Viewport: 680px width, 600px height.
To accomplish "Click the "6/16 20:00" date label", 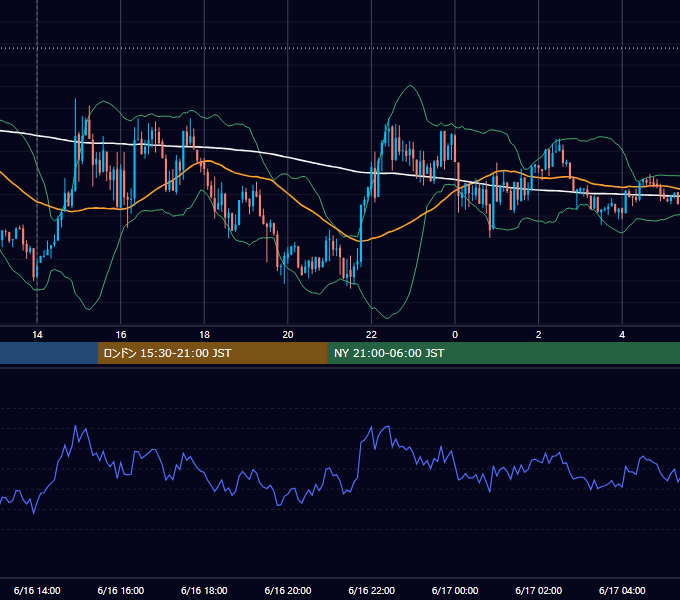I will coord(288,590).
